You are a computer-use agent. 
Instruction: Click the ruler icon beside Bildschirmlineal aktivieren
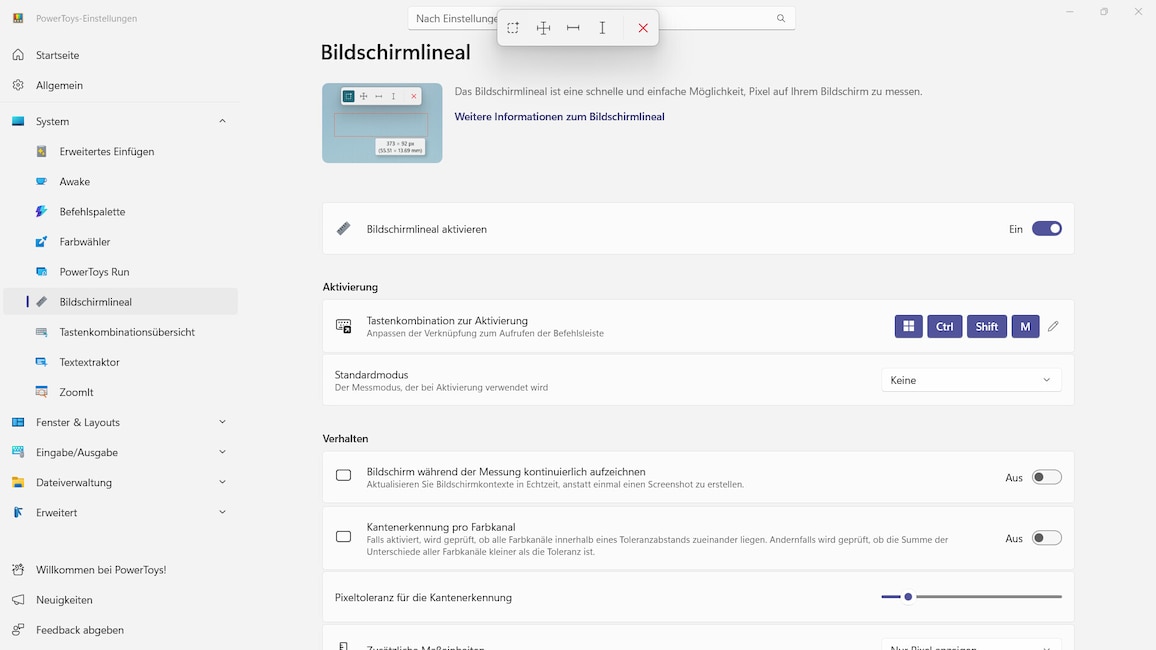344,229
